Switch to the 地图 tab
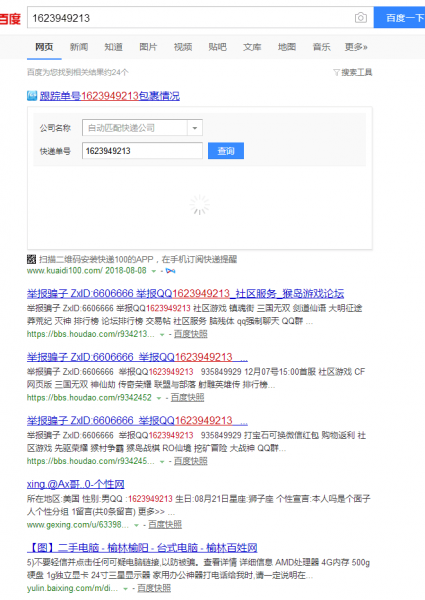The image size is (425, 600). pos(287,47)
